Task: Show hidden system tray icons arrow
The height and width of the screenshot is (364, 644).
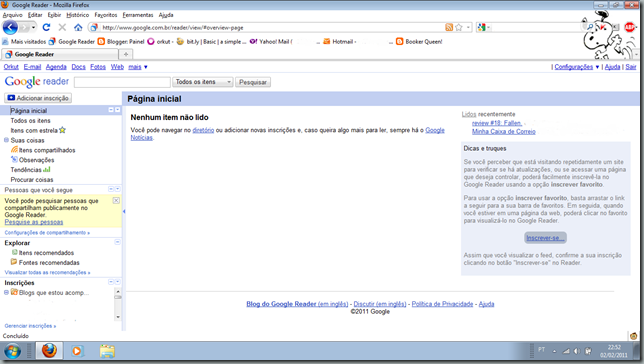Action: pos(554,351)
